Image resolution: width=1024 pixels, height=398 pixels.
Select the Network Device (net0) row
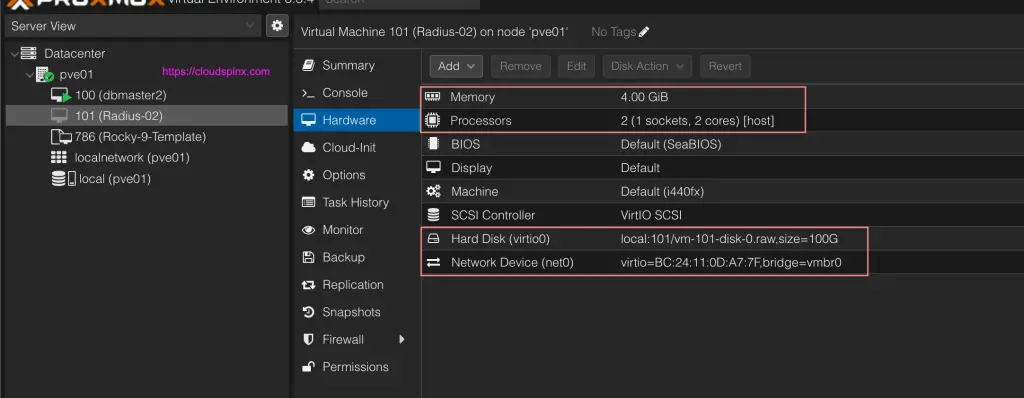pos(722,263)
